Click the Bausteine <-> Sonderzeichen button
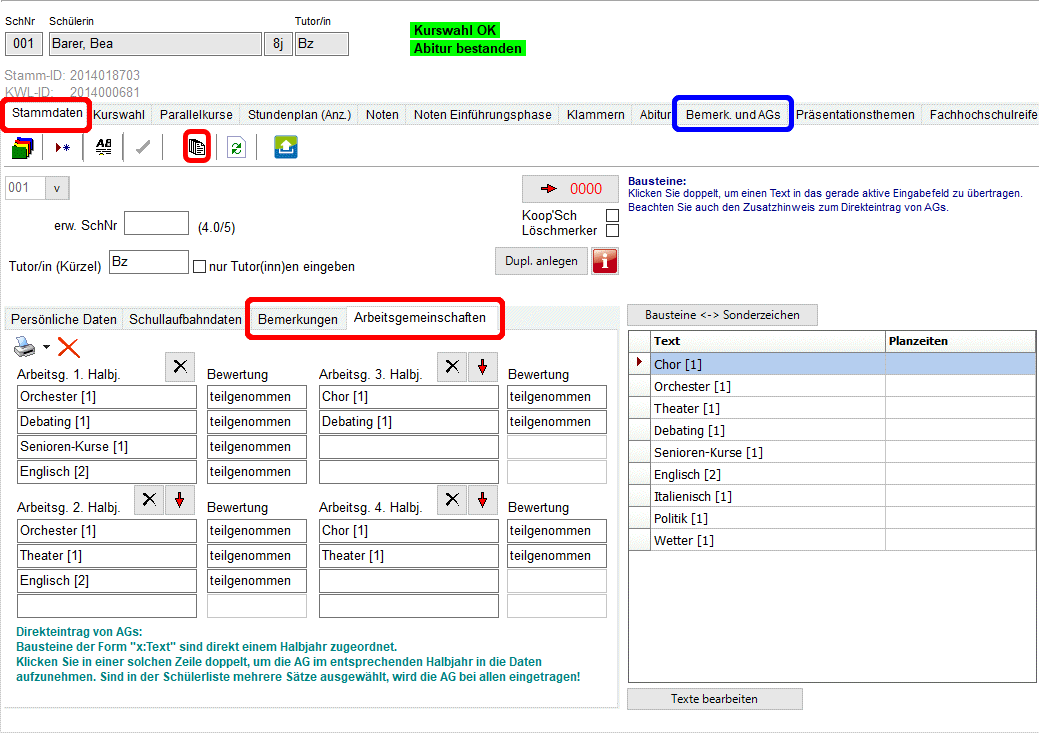This screenshot has width=1039, height=733. tap(721, 315)
